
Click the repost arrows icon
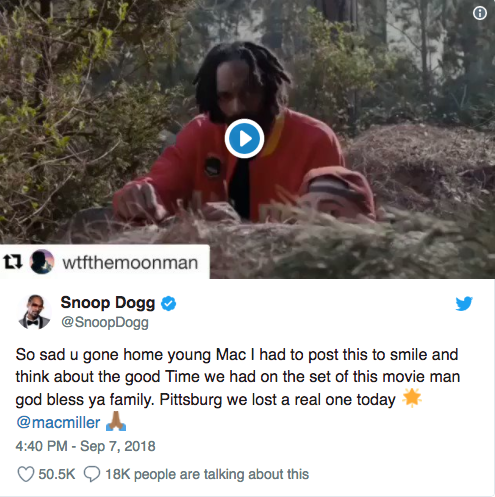click(13, 262)
